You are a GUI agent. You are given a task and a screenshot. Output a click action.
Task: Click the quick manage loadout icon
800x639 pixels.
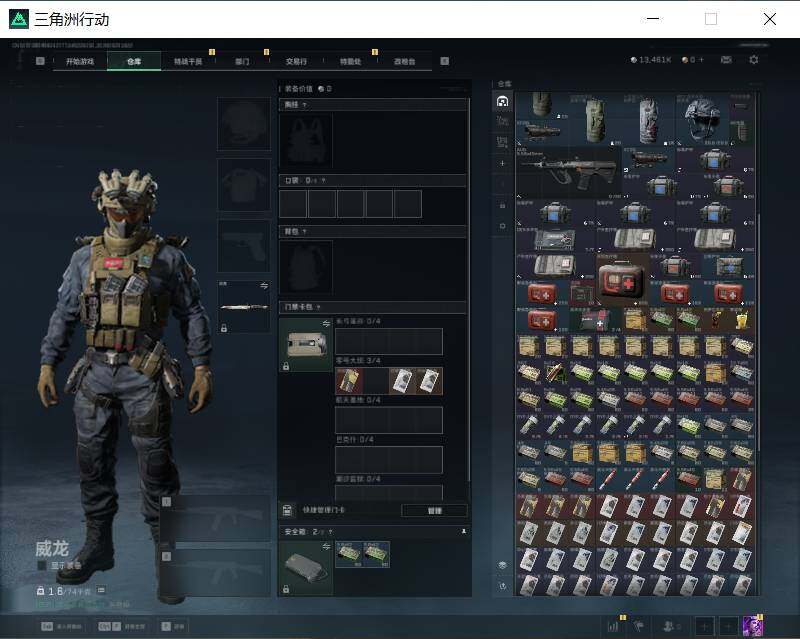coord(287,510)
